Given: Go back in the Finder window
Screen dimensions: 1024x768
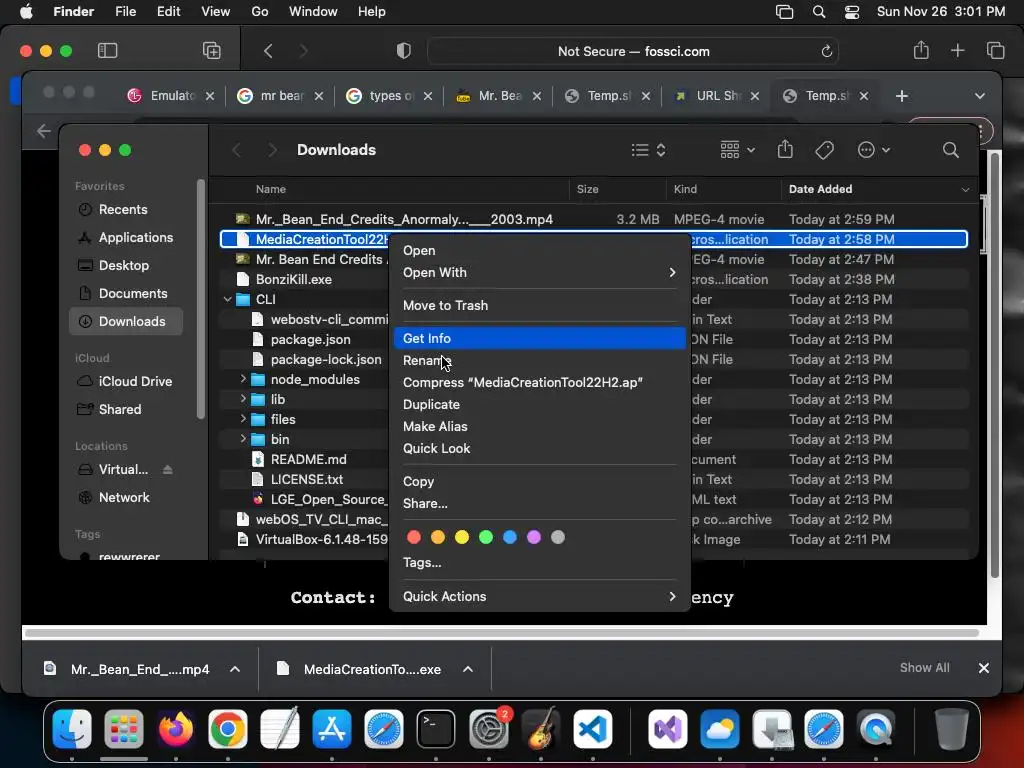Looking at the screenshot, I should (236, 150).
